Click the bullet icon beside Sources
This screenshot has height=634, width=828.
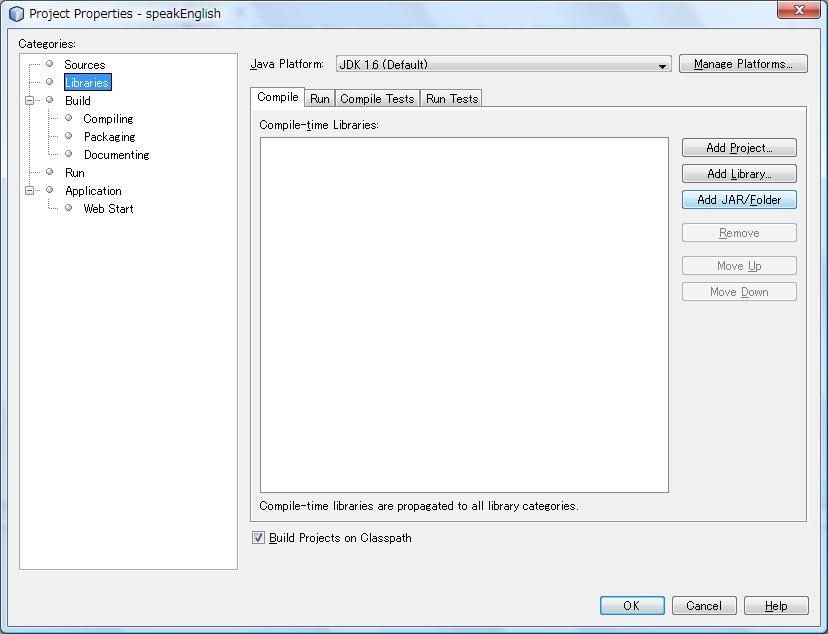pyautogui.click(x=49, y=64)
